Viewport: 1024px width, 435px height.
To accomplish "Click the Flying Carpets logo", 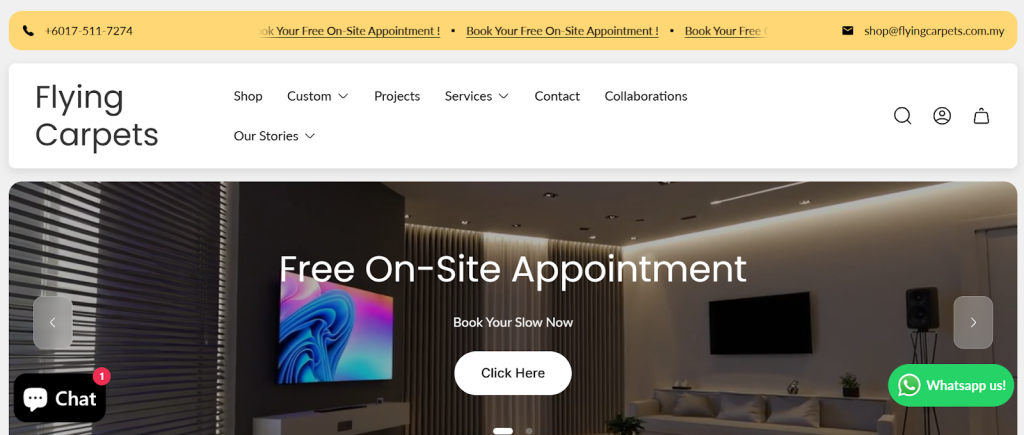I will coord(97,116).
